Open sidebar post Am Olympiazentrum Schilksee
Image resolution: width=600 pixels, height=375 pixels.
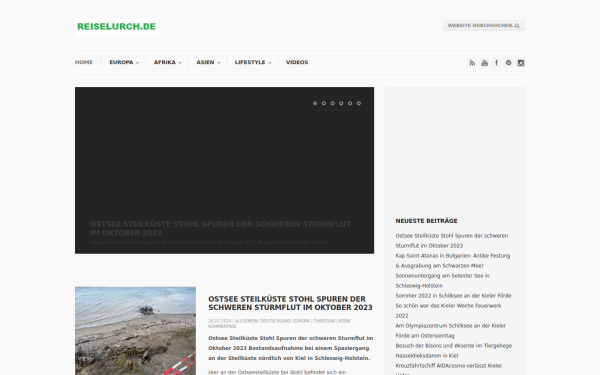coord(450,331)
